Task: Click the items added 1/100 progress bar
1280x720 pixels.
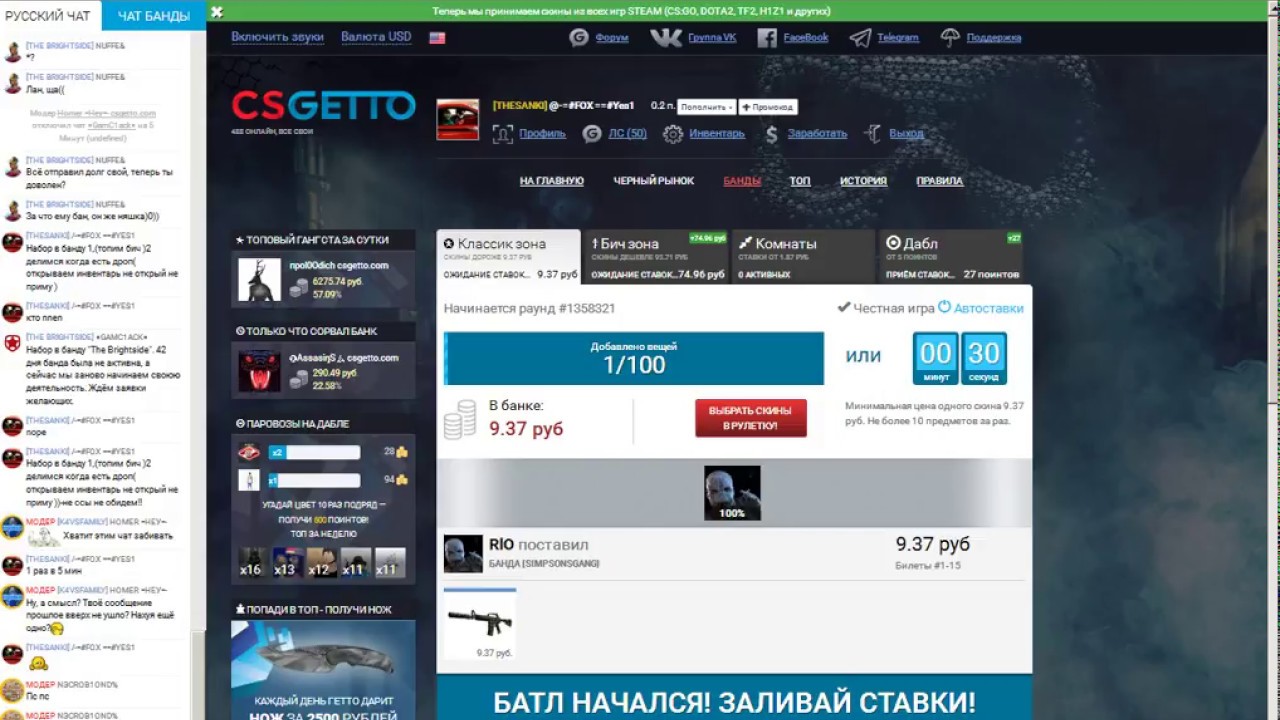Action: [634, 359]
